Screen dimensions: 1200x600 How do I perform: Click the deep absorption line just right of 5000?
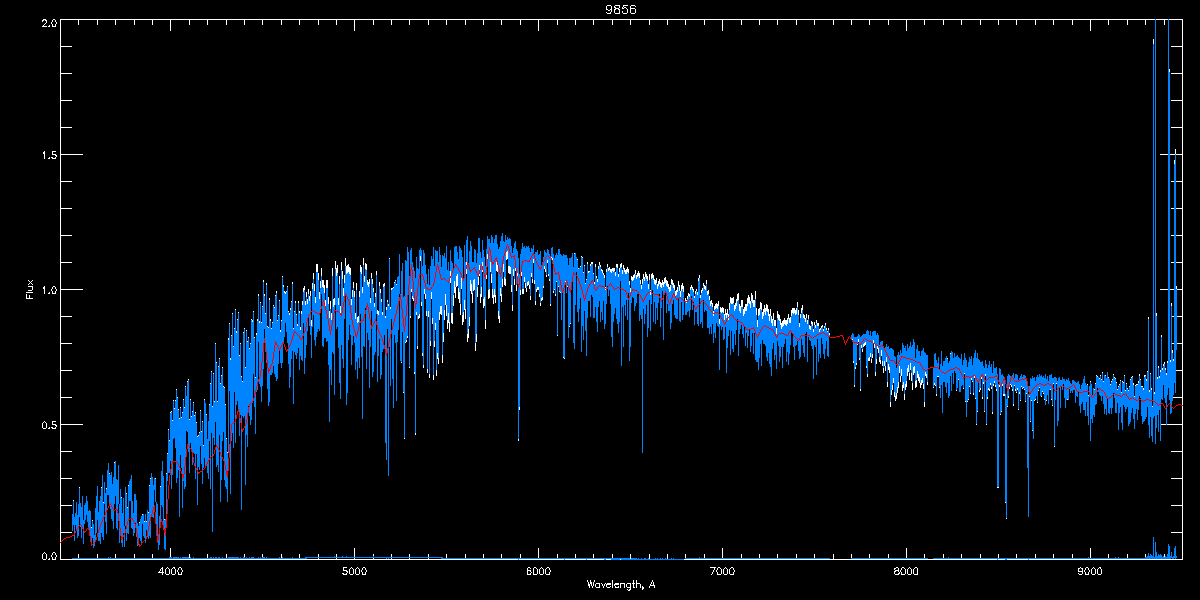coord(388,472)
